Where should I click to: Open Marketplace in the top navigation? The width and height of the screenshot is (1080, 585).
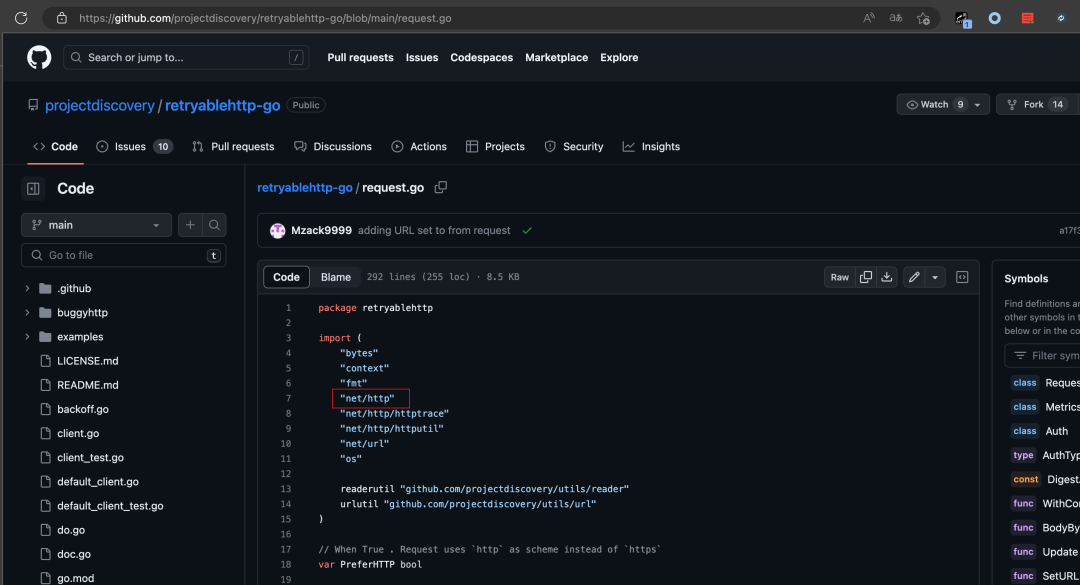(x=557, y=58)
